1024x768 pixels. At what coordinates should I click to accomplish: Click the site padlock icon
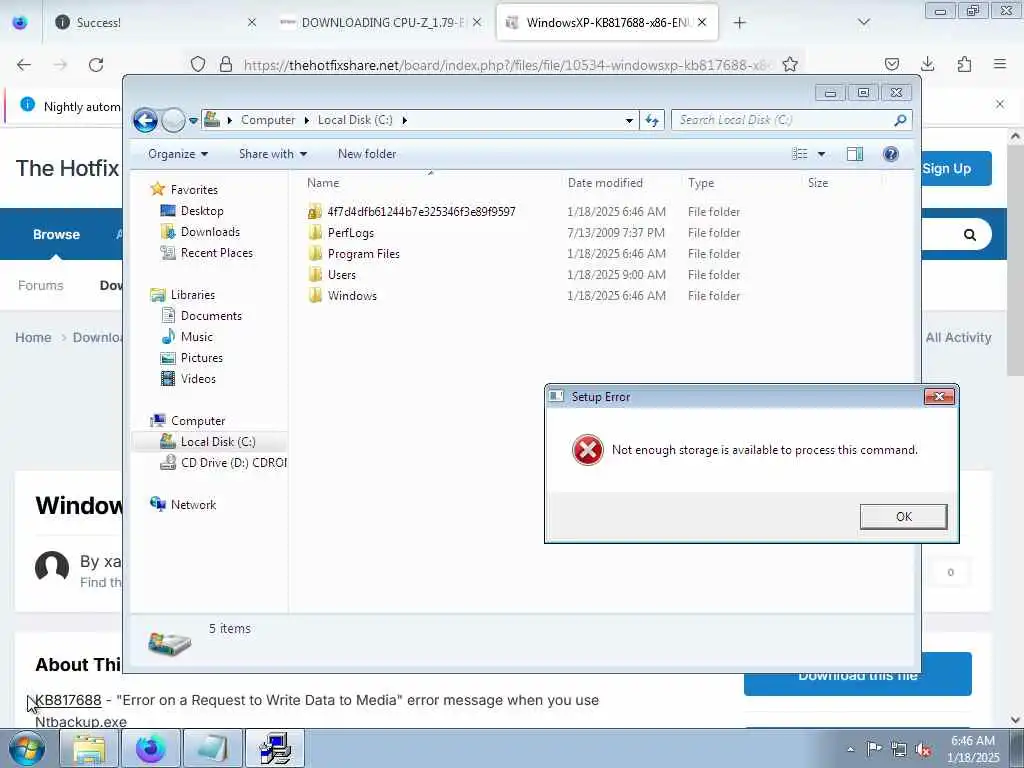point(226,64)
